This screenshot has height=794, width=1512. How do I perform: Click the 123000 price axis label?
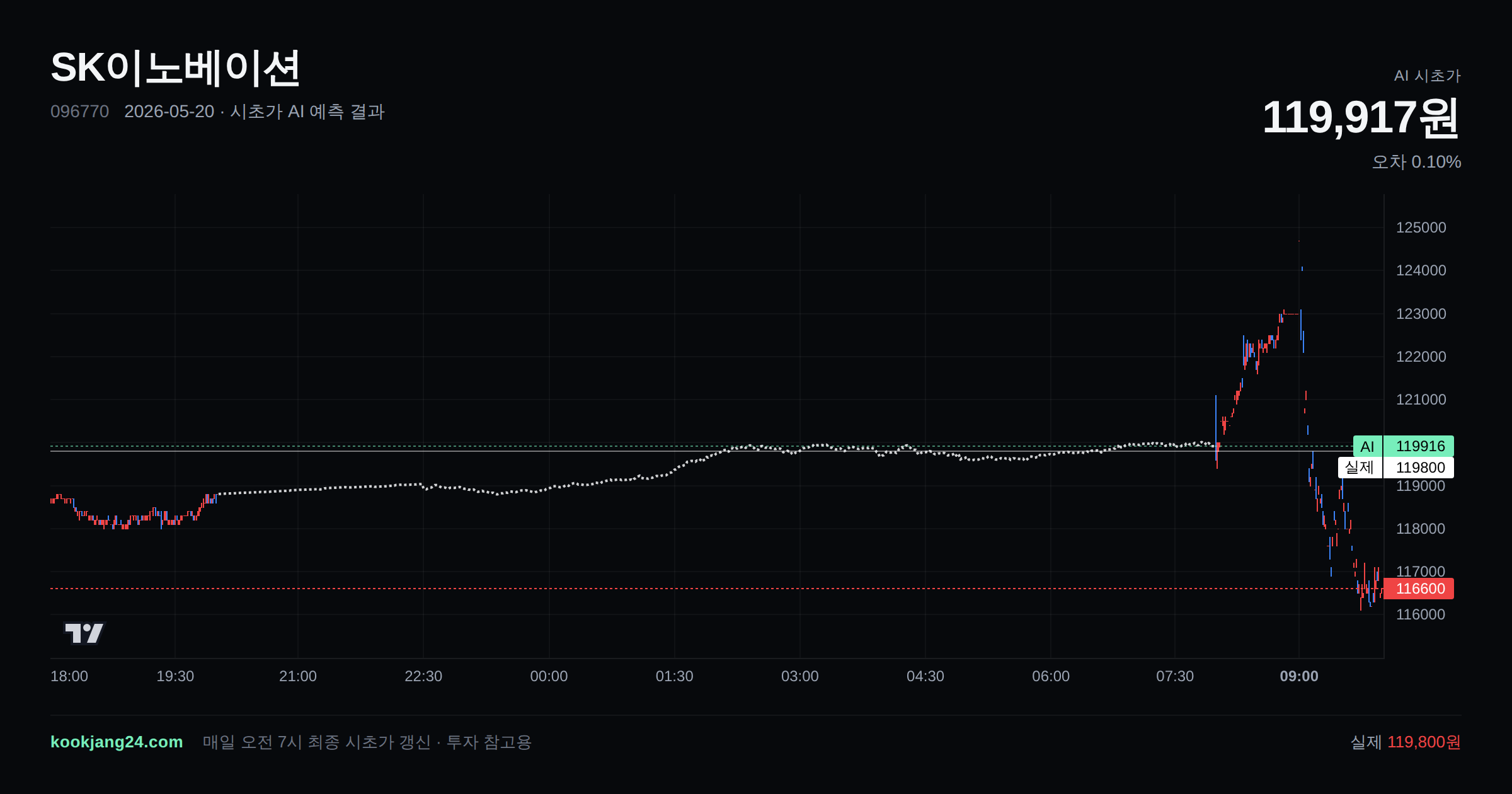click(1421, 314)
